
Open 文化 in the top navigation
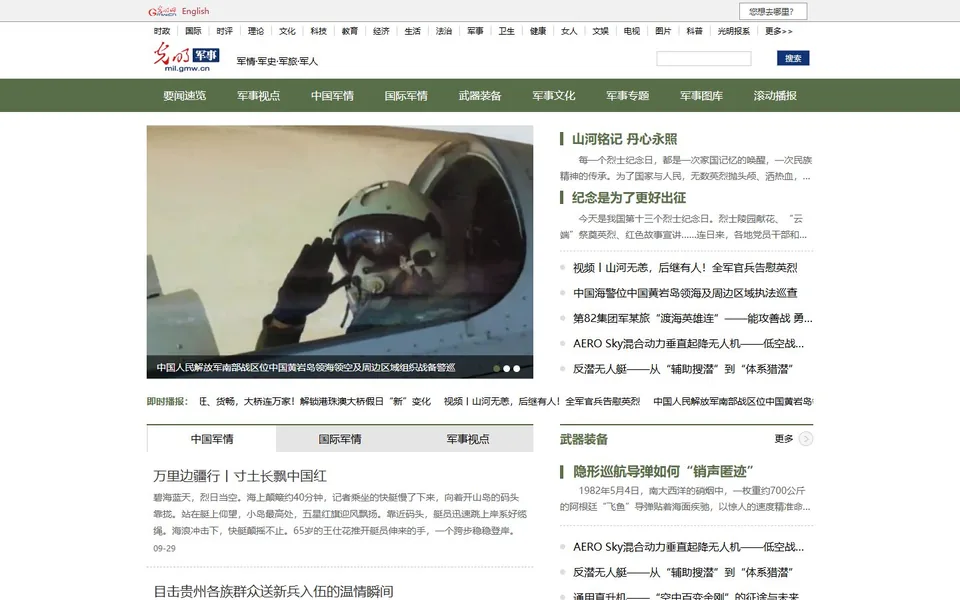(x=287, y=31)
